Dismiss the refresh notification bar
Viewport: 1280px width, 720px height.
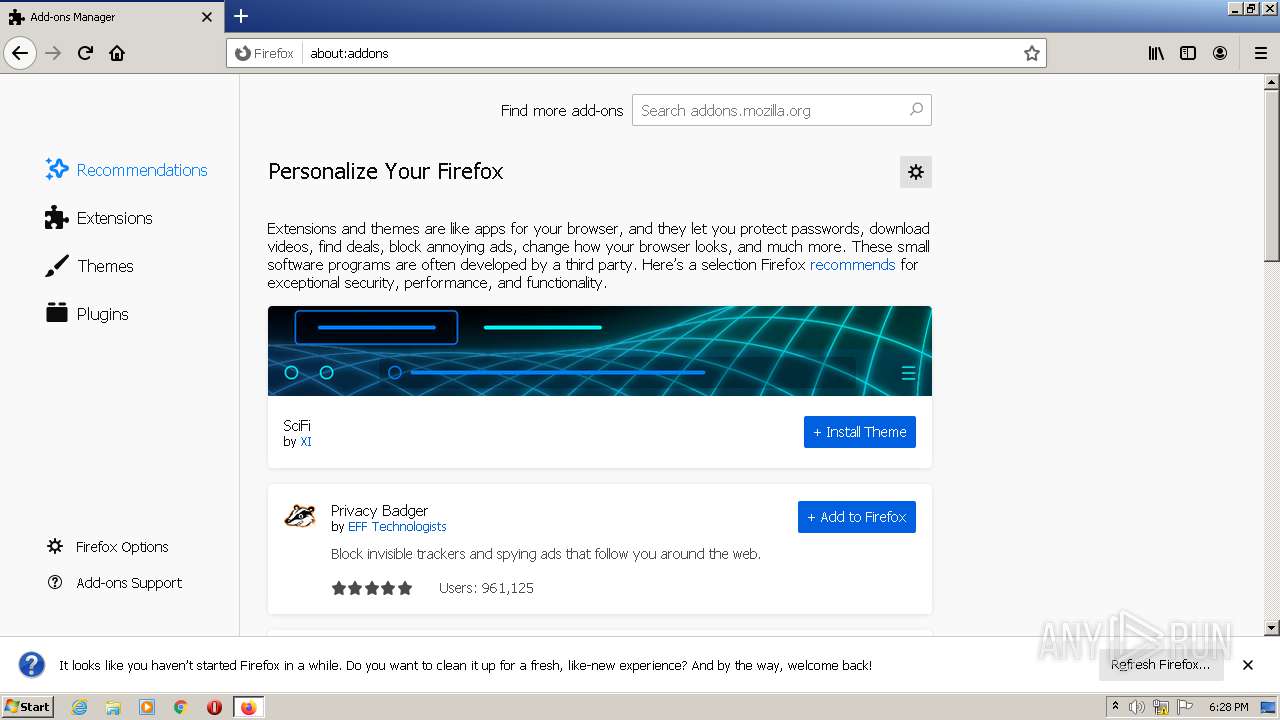[x=1248, y=665]
